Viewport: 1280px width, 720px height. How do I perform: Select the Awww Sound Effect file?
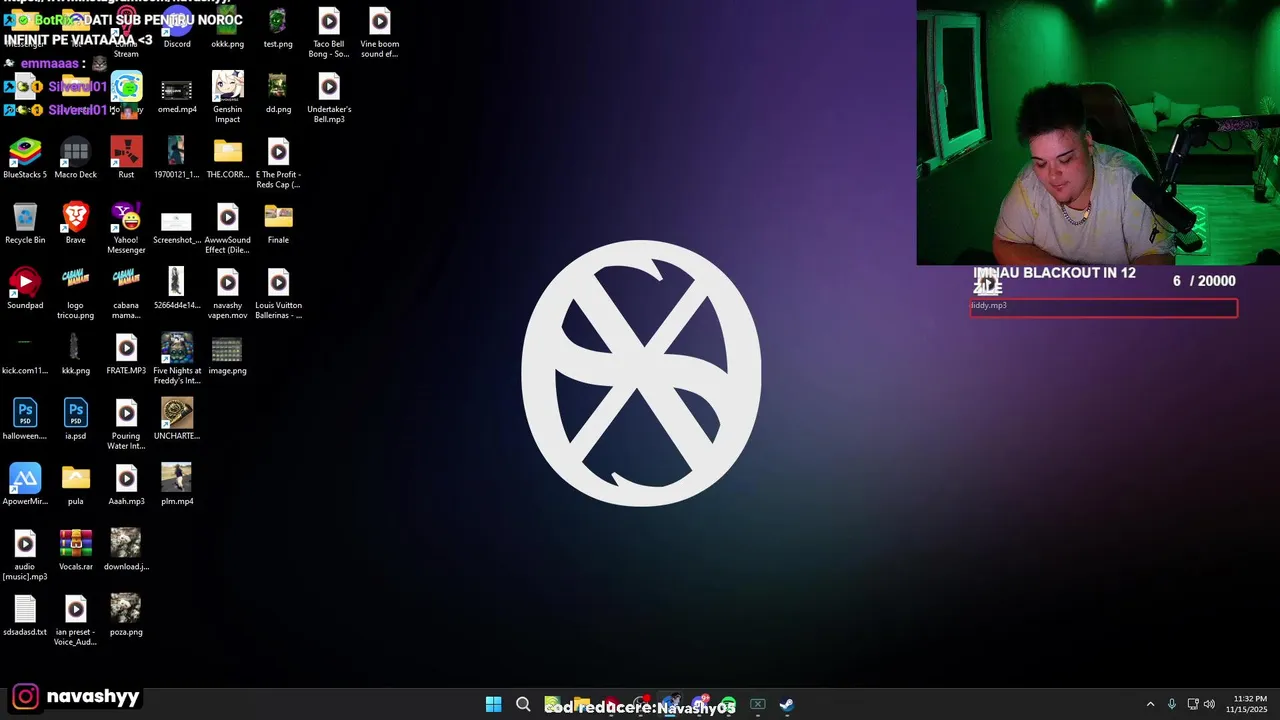[227, 228]
